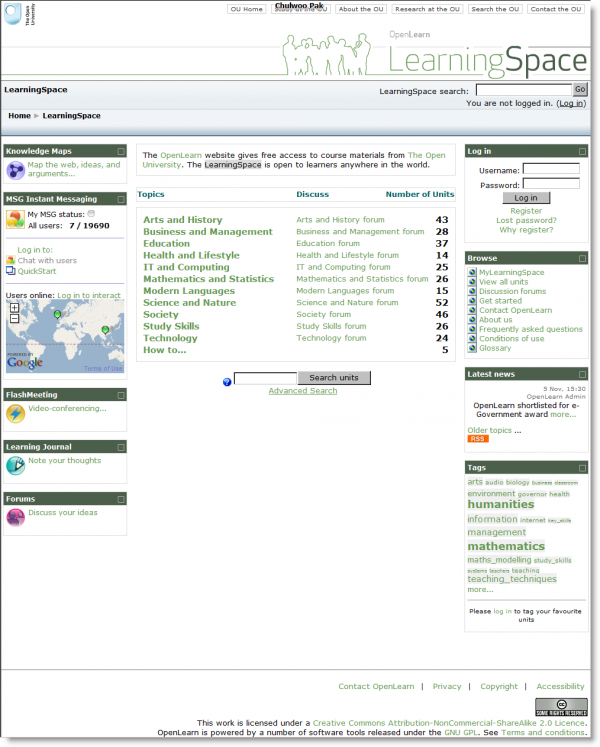Collapse the Knowledge Maps block

click(121, 151)
